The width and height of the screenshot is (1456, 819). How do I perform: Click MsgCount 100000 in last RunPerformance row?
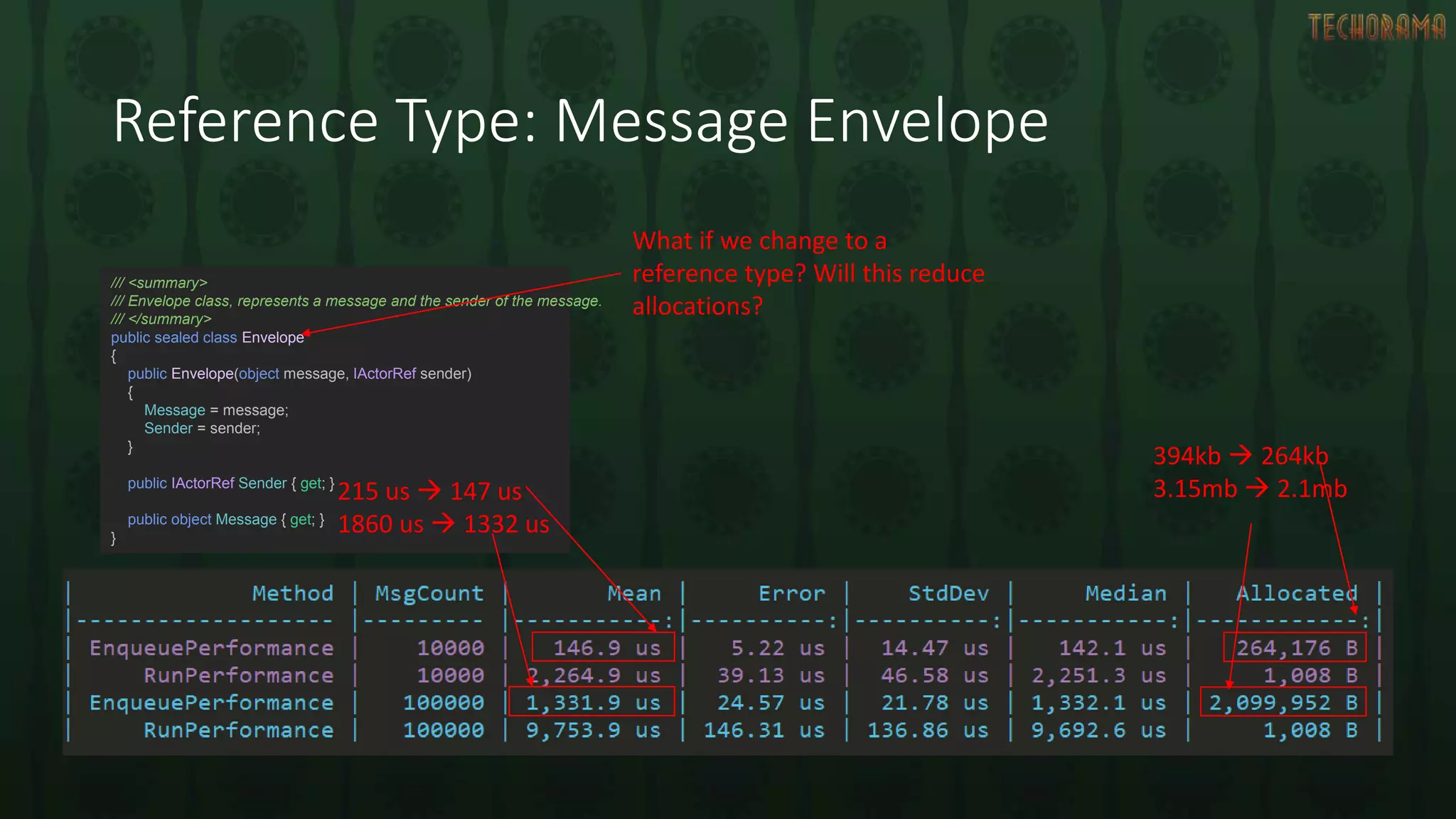pos(444,730)
